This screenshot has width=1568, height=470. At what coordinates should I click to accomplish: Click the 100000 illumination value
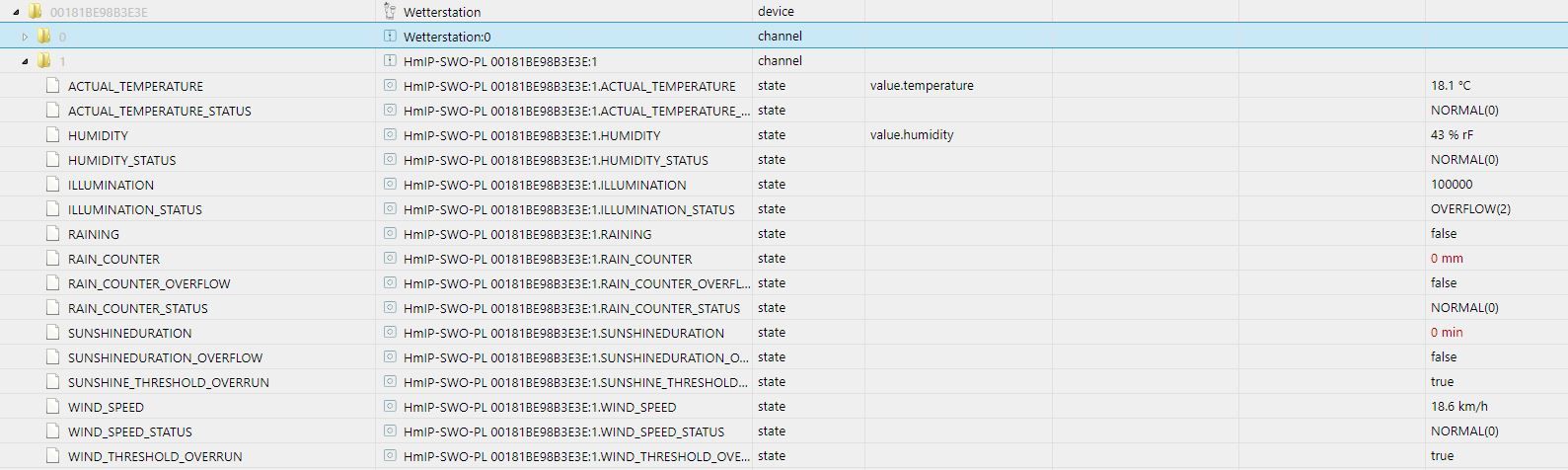tap(1452, 185)
